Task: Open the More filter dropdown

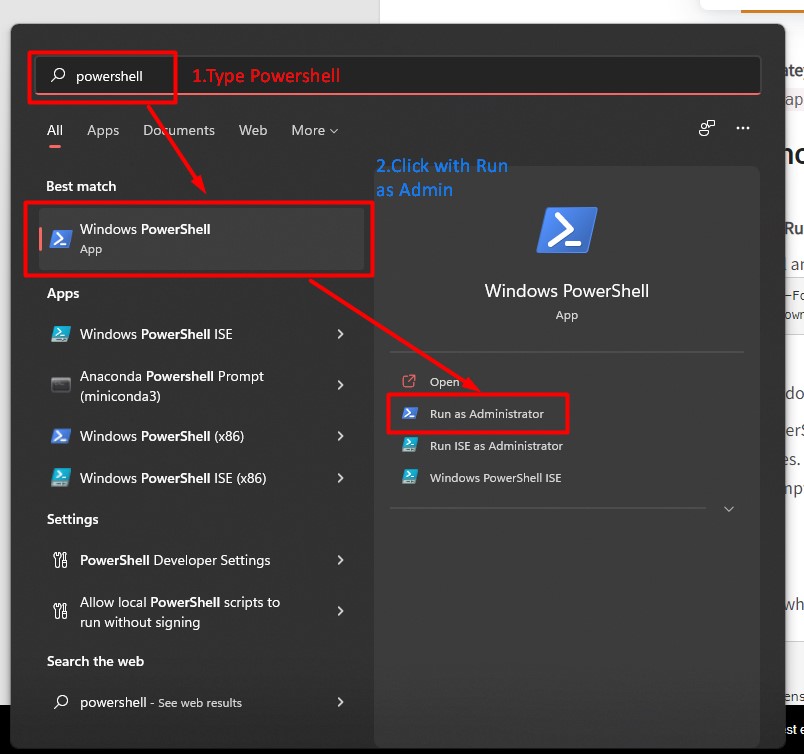Action: tap(315, 130)
